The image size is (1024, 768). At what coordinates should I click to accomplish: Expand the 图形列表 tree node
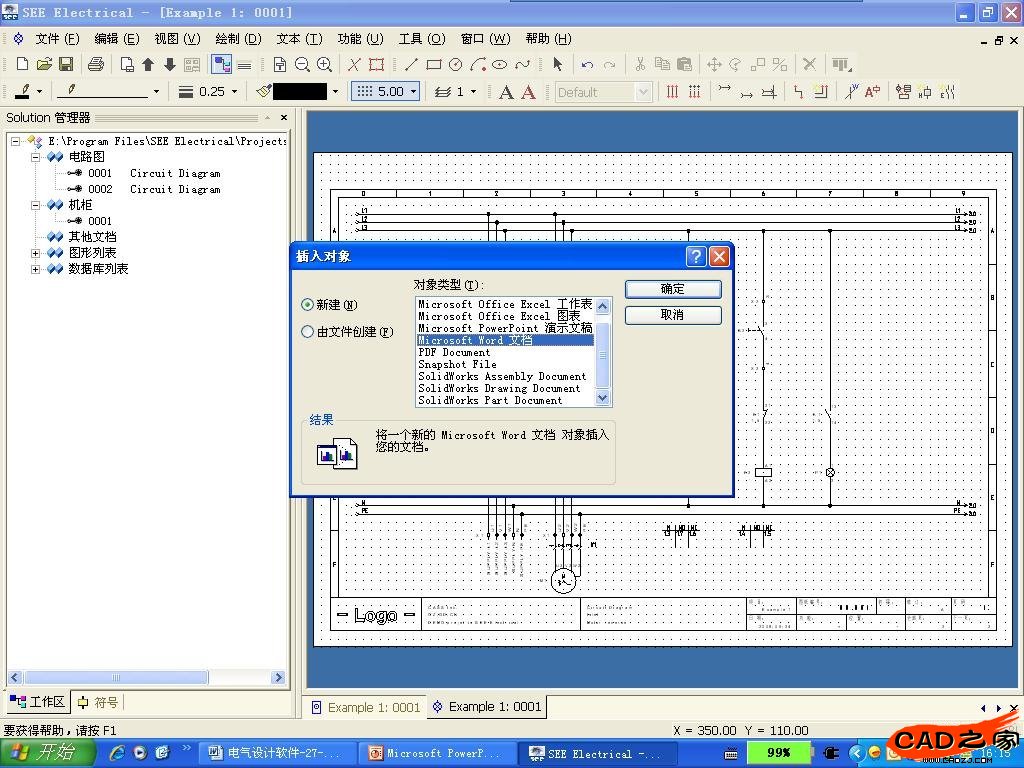point(35,253)
